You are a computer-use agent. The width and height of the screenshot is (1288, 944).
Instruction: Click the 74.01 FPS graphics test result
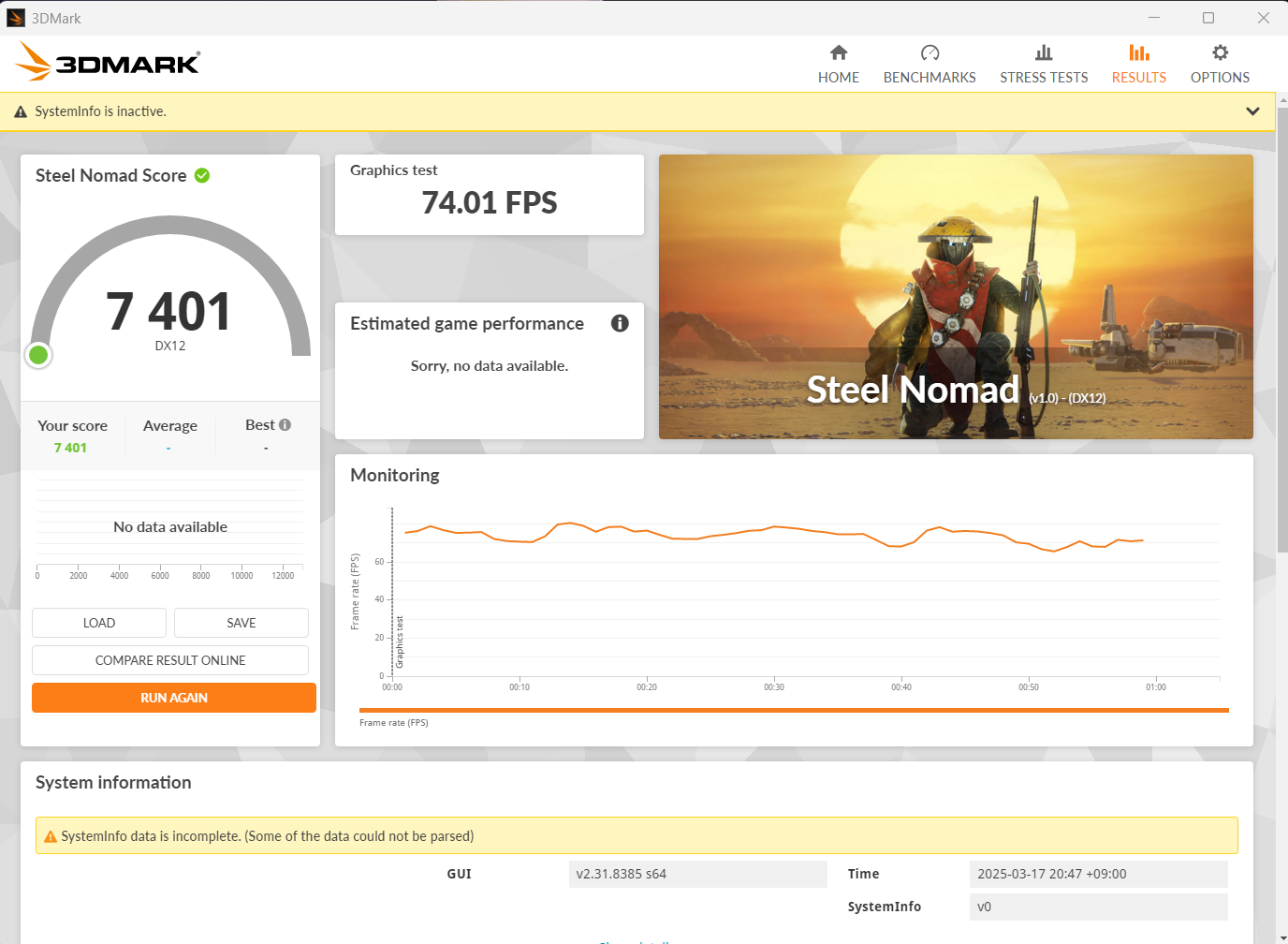click(x=490, y=202)
